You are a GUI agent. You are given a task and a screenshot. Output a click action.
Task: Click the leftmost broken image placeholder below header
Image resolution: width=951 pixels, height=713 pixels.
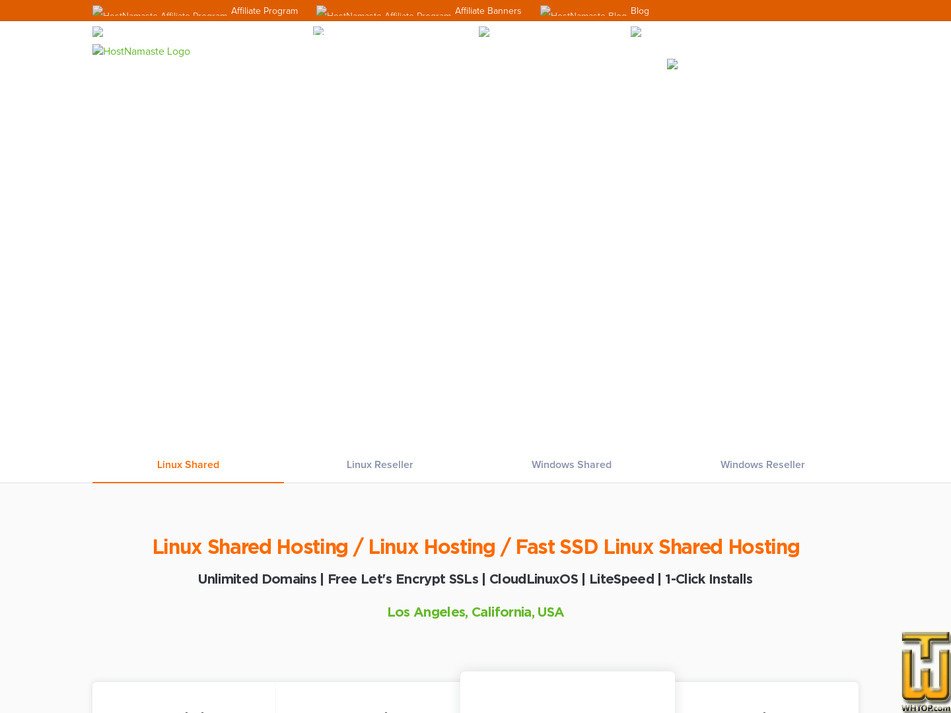pos(96,31)
